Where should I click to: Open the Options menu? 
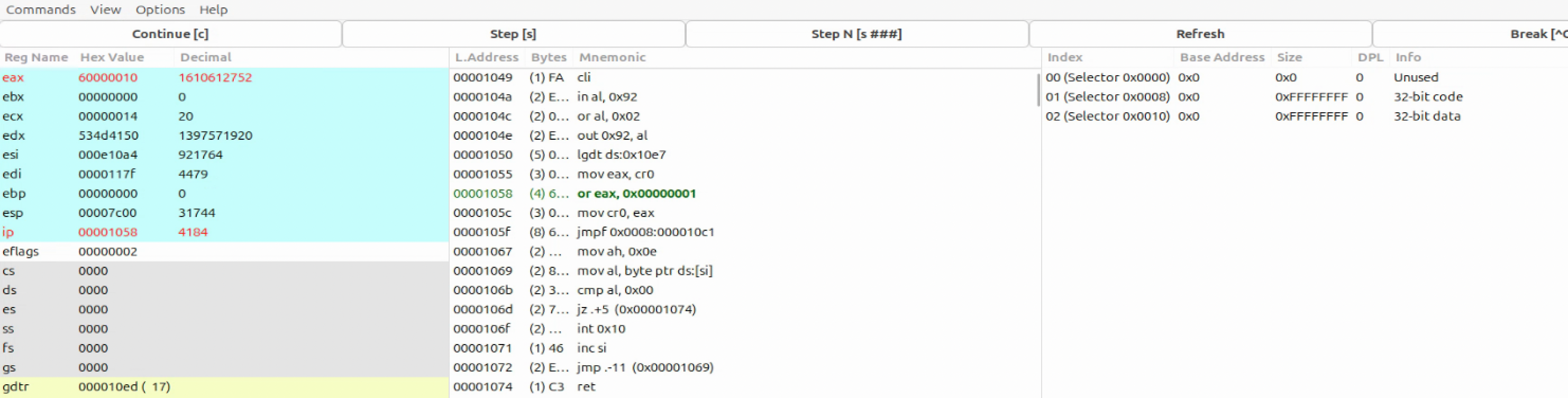click(160, 10)
